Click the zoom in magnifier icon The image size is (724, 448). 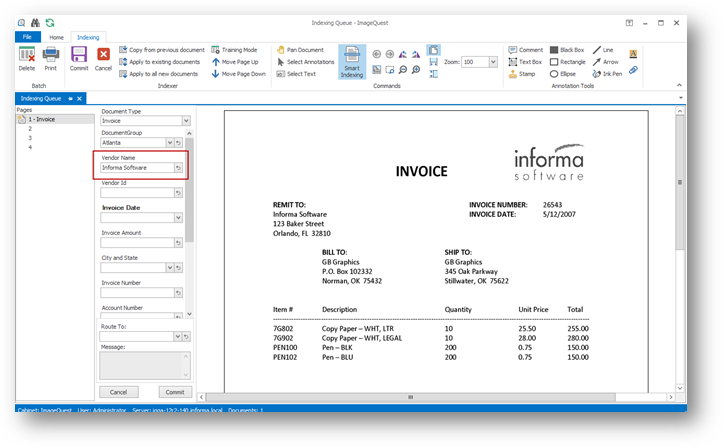click(416, 70)
